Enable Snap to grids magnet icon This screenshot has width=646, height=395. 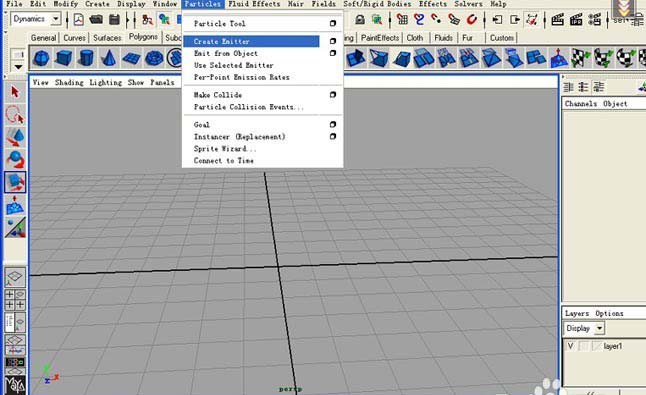tap(402, 19)
